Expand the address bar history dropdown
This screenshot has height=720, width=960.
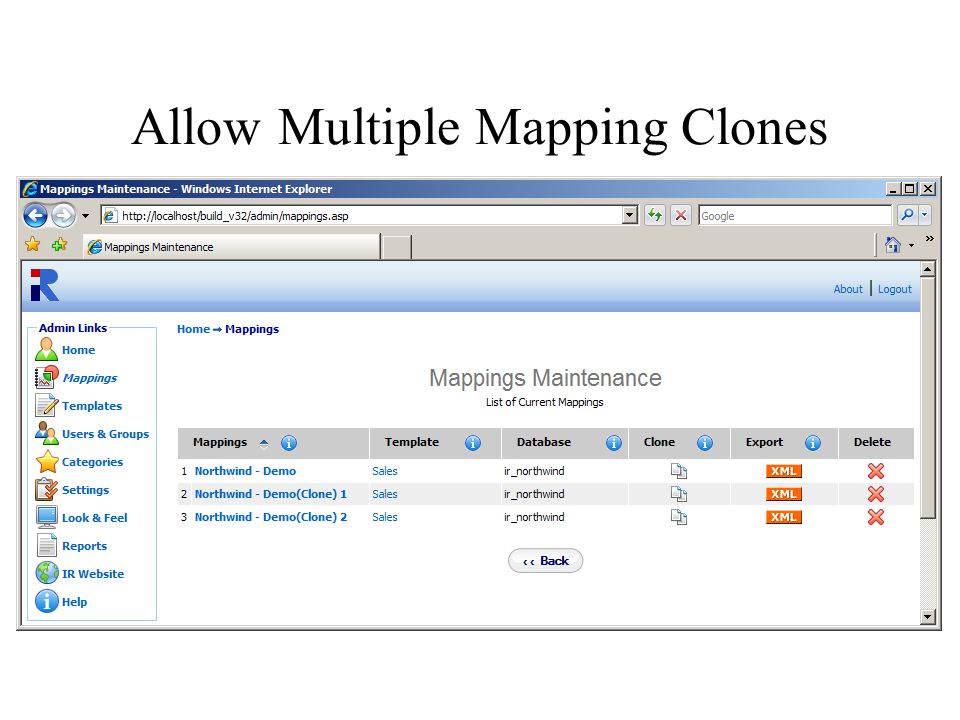[629, 216]
